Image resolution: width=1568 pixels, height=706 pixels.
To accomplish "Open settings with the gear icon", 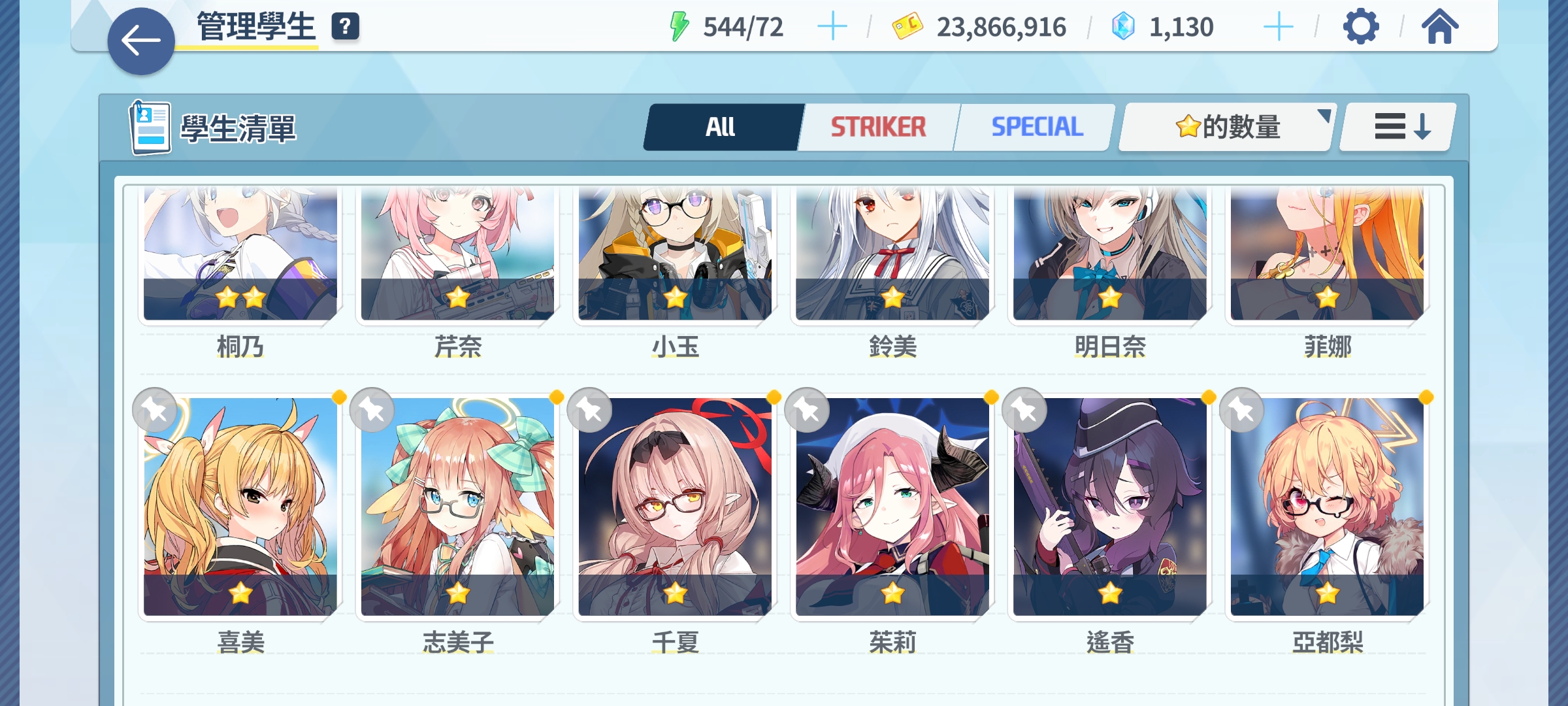I will (x=1361, y=27).
